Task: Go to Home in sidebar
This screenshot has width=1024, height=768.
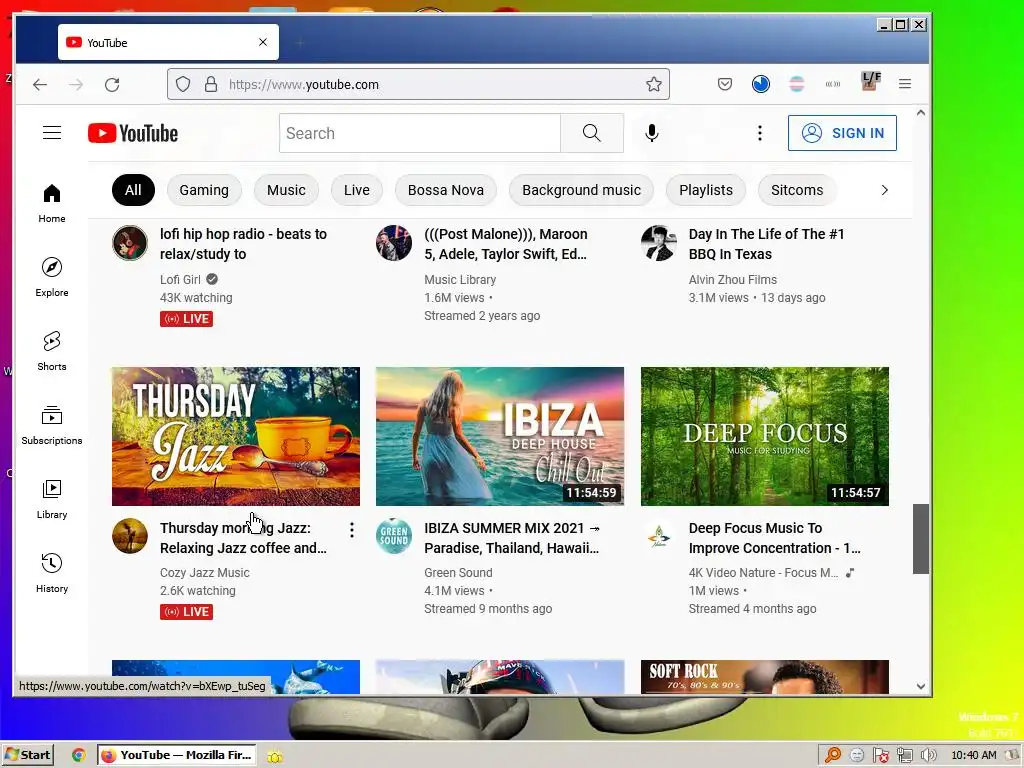Action: [52, 203]
